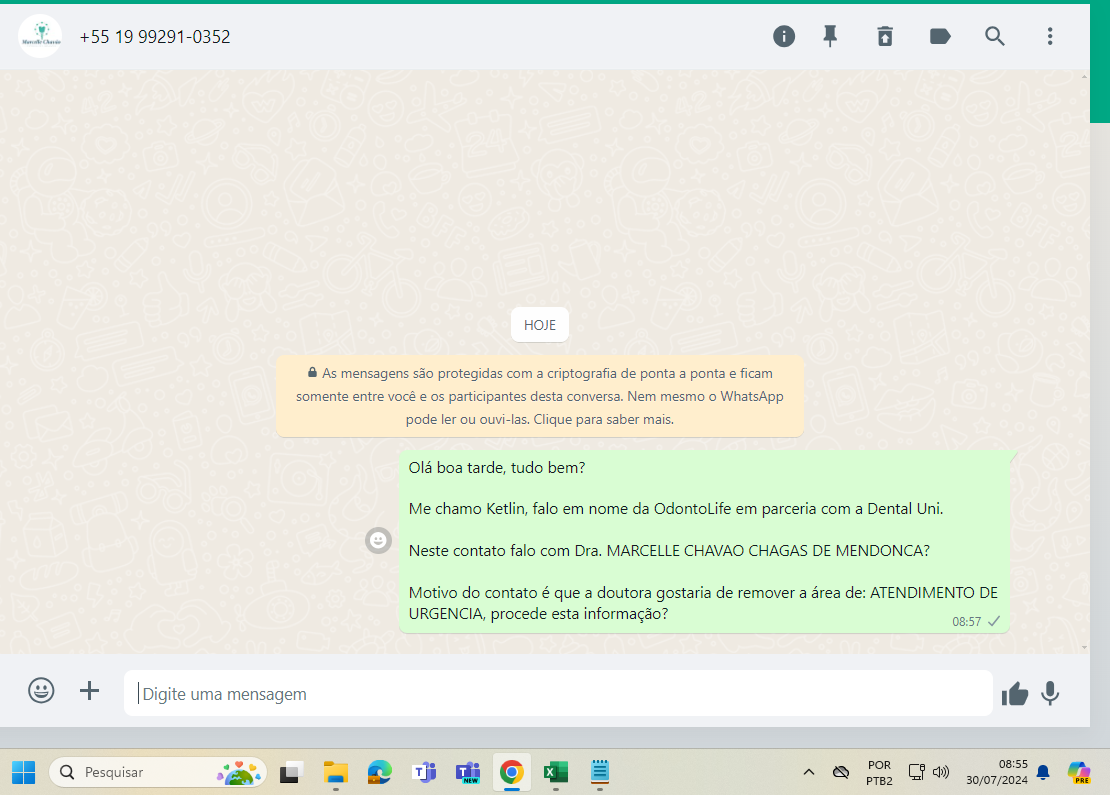Viewport: 1110px width, 795px height.
Task: Click the encryption notice to learn more
Action: pyautogui.click(x=539, y=396)
